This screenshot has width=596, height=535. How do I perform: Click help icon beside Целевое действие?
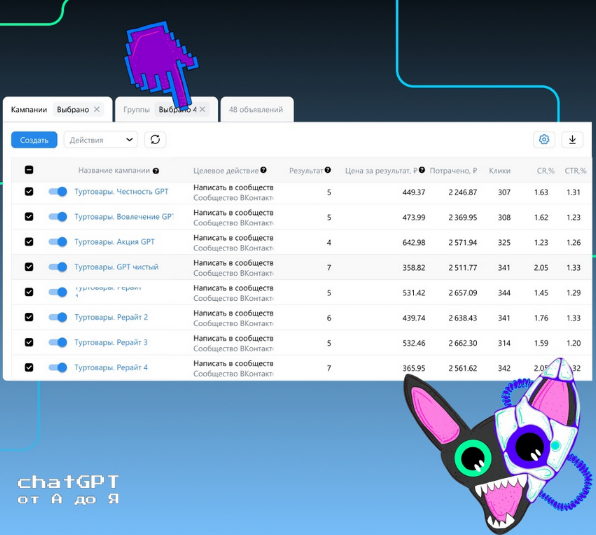[x=263, y=170]
